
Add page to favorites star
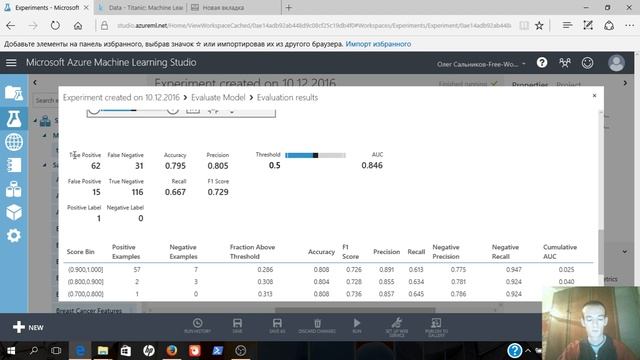pyautogui.click(x=539, y=25)
